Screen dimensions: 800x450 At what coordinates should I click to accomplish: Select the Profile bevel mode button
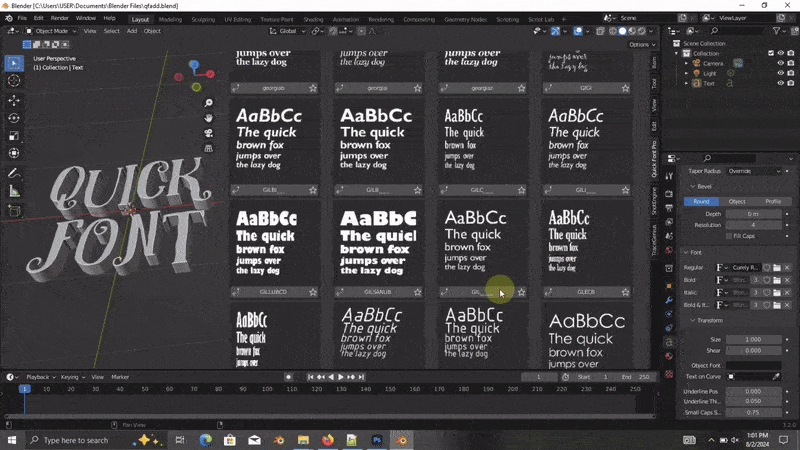click(773, 202)
